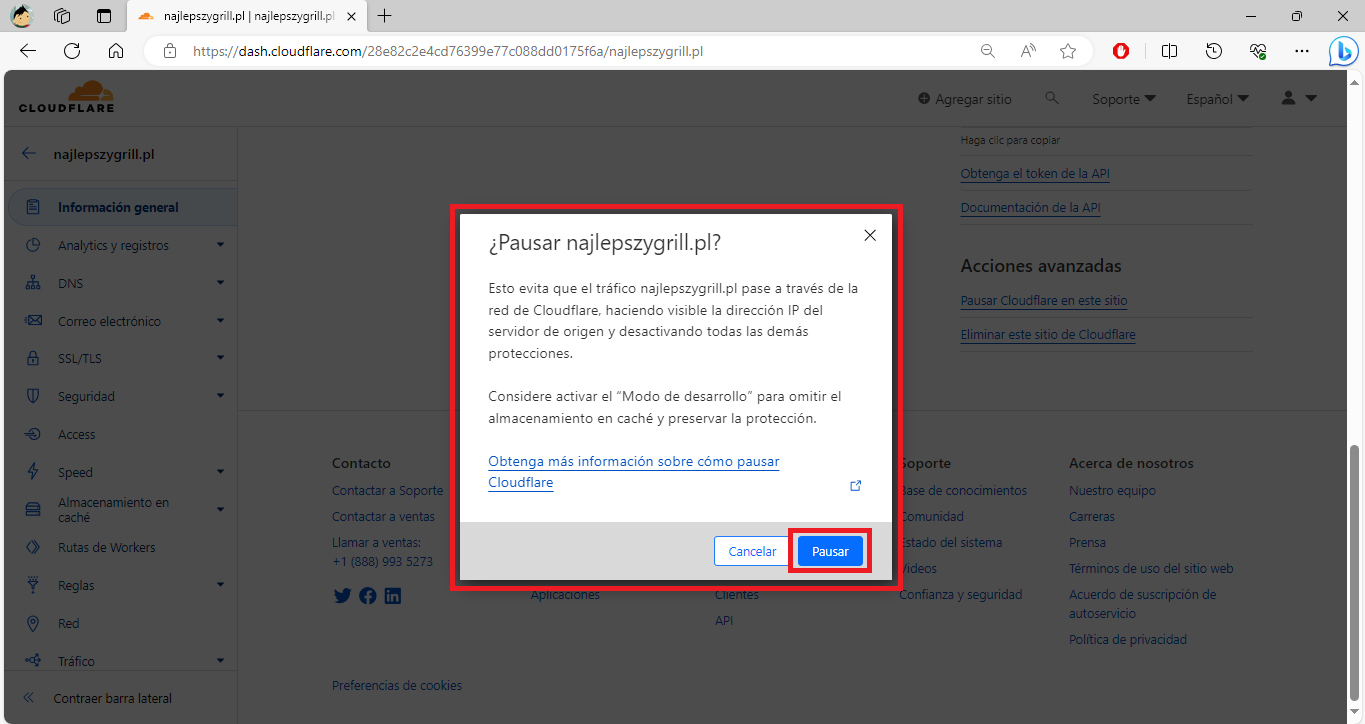Open the link about how to pause Cloudflare
This screenshot has height=724, width=1365.
pyautogui.click(x=634, y=472)
